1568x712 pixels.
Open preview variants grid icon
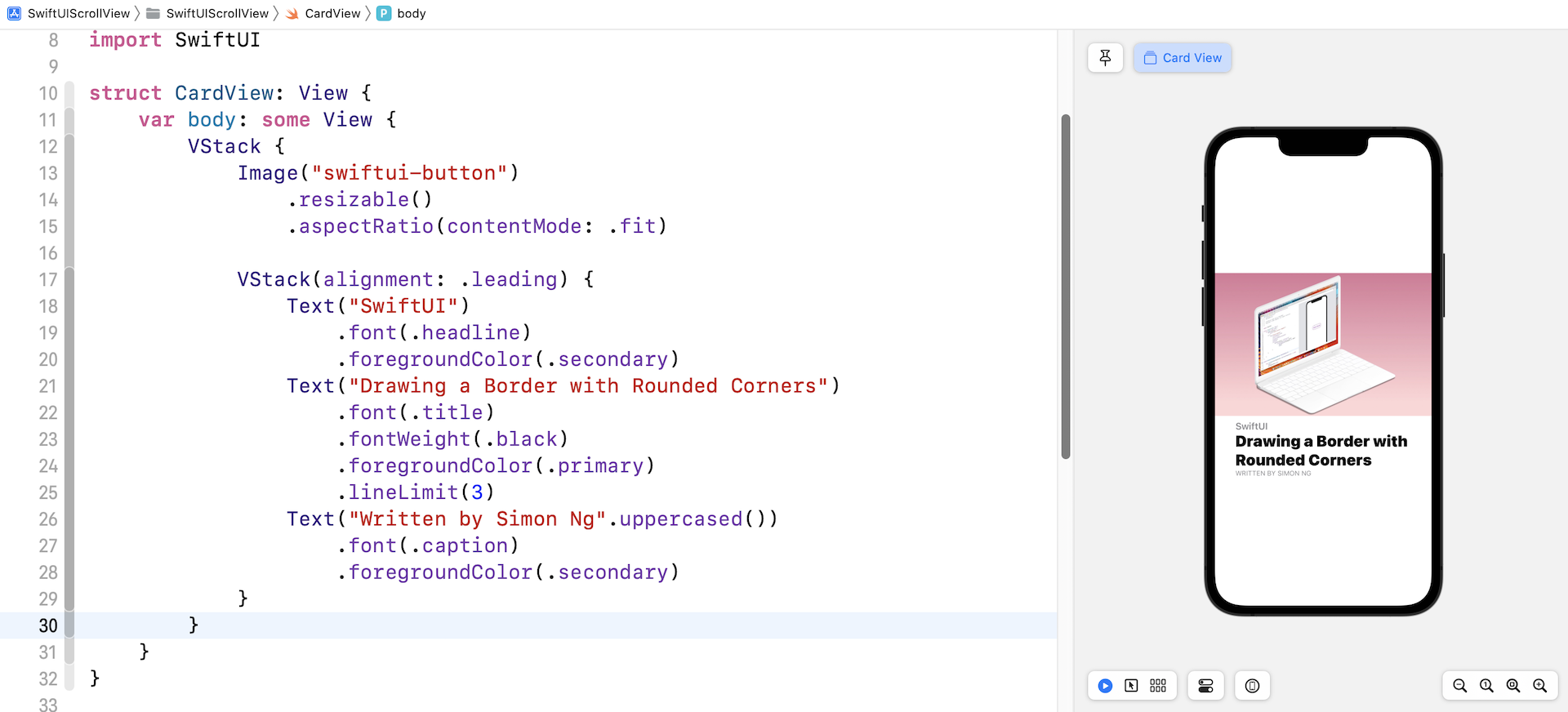1158,686
